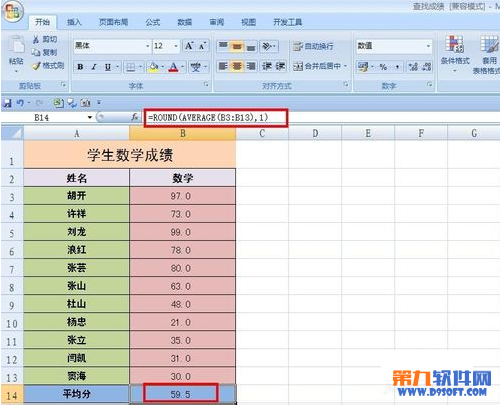The image size is (500, 407).
Task: Customize quick access toolbar arrow
Action: coord(99,103)
